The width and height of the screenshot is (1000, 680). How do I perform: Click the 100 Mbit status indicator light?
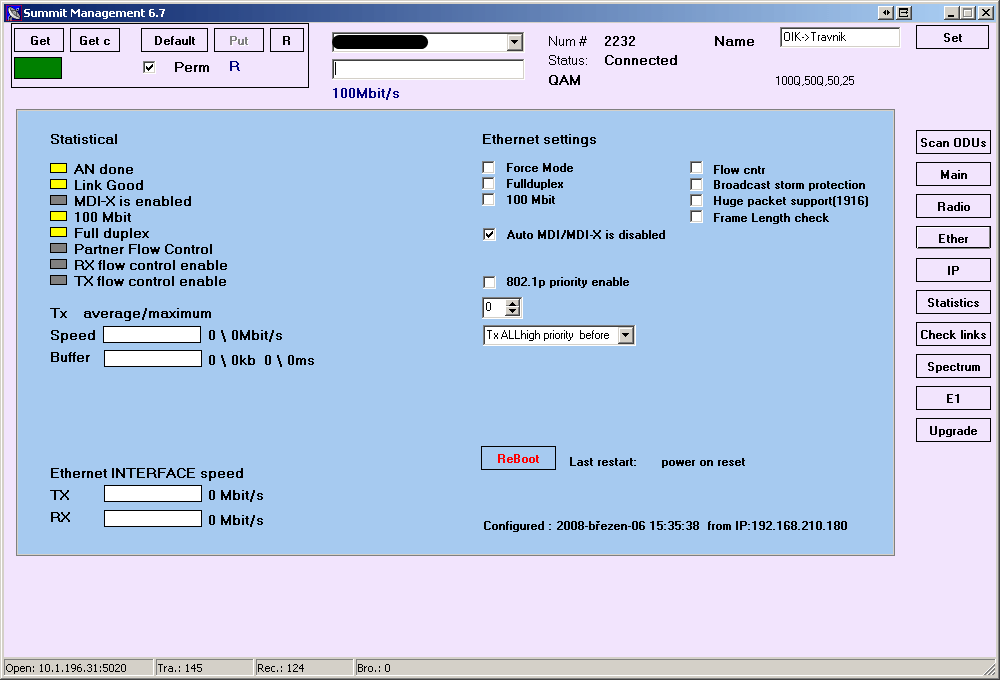click(x=59, y=216)
